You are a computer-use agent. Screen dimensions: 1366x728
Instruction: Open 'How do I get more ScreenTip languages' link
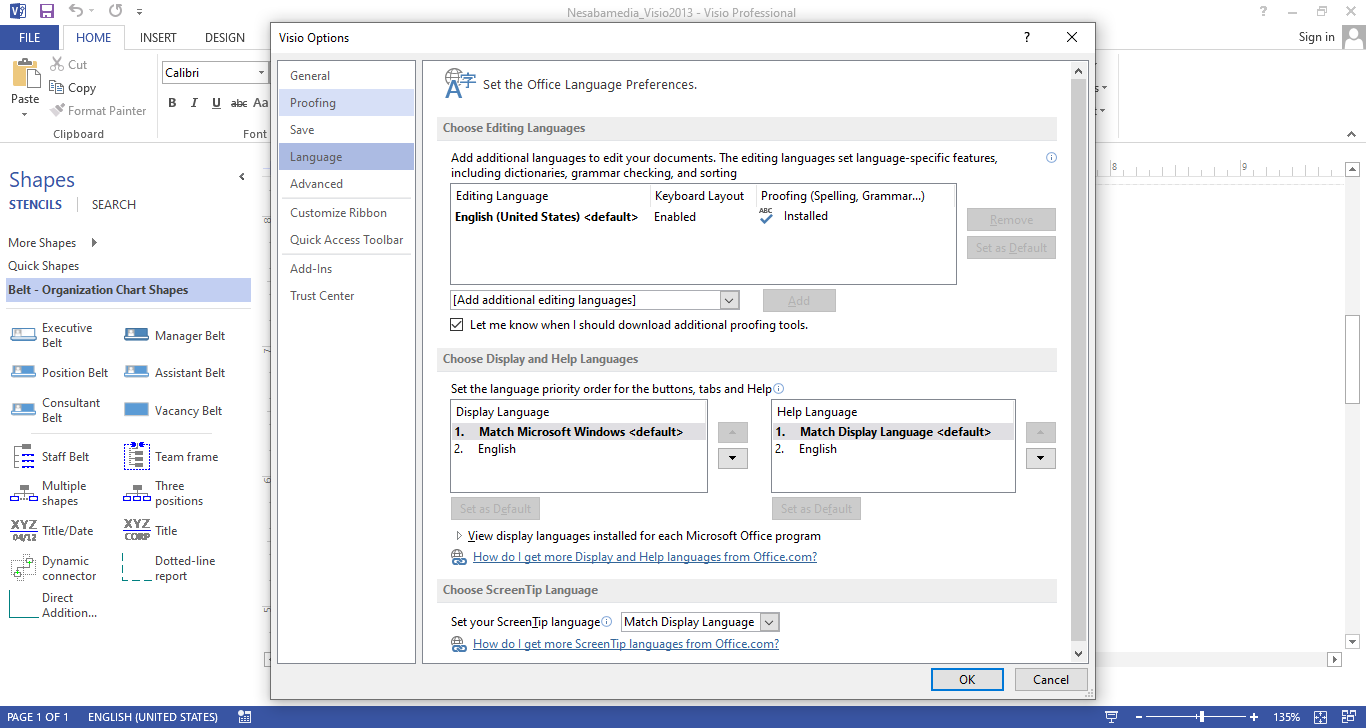[x=625, y=644]
